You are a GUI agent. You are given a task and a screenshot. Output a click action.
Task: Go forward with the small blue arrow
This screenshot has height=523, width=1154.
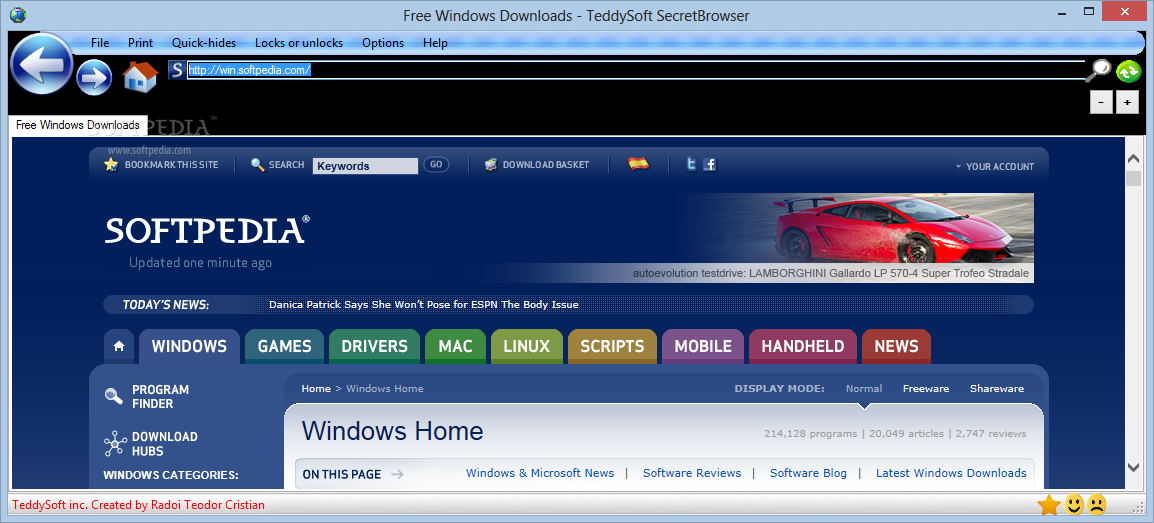93,77
